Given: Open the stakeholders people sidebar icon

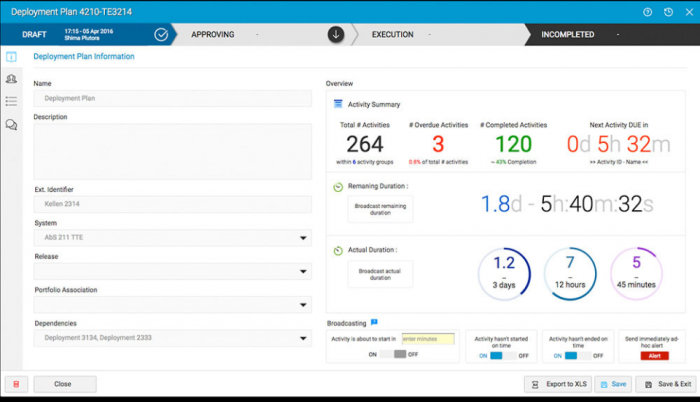Looking at the screenshot, I should coord(11,79).
